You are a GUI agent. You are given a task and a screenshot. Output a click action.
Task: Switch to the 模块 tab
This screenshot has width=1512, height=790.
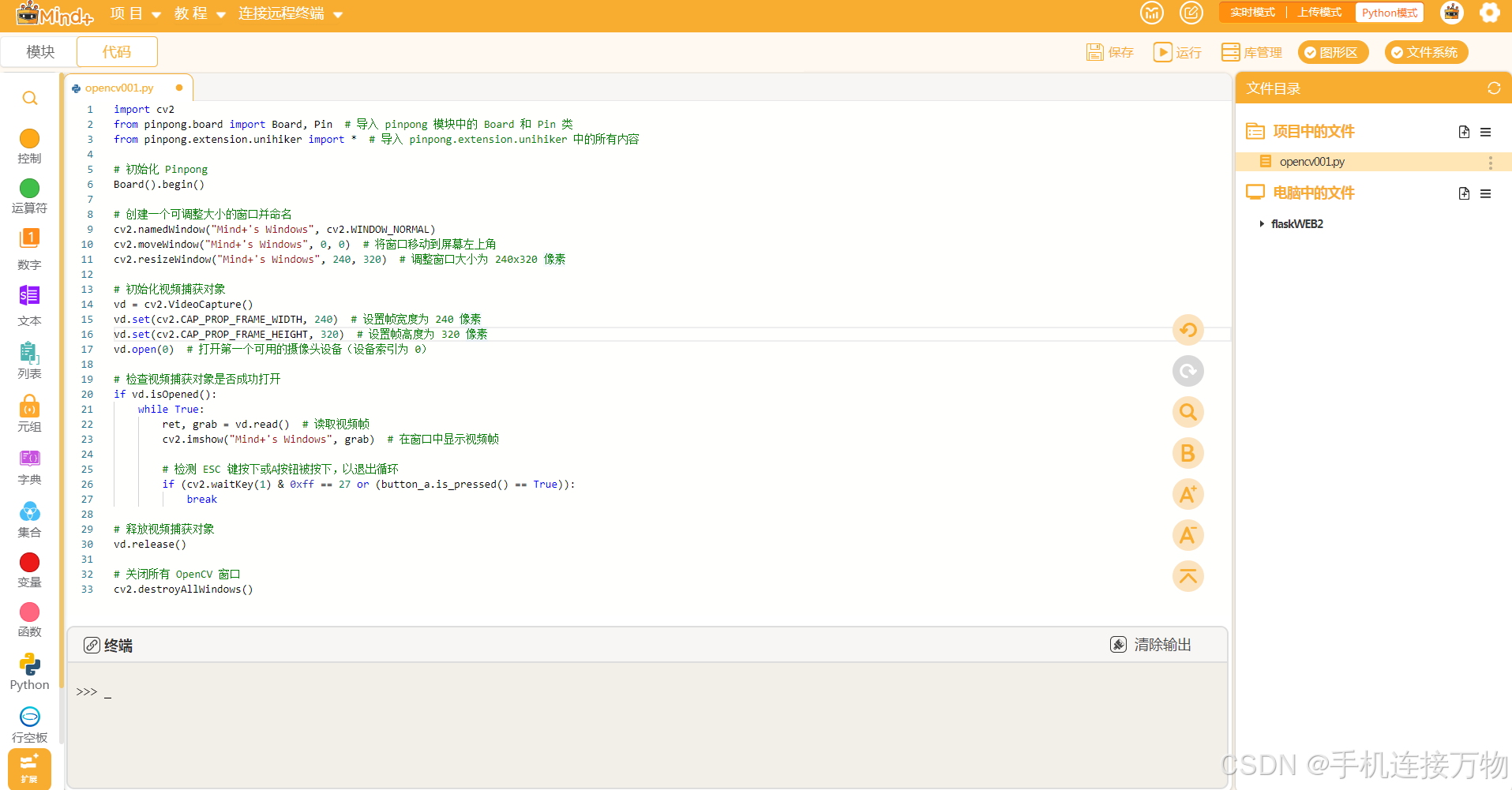tap(40, 52)
